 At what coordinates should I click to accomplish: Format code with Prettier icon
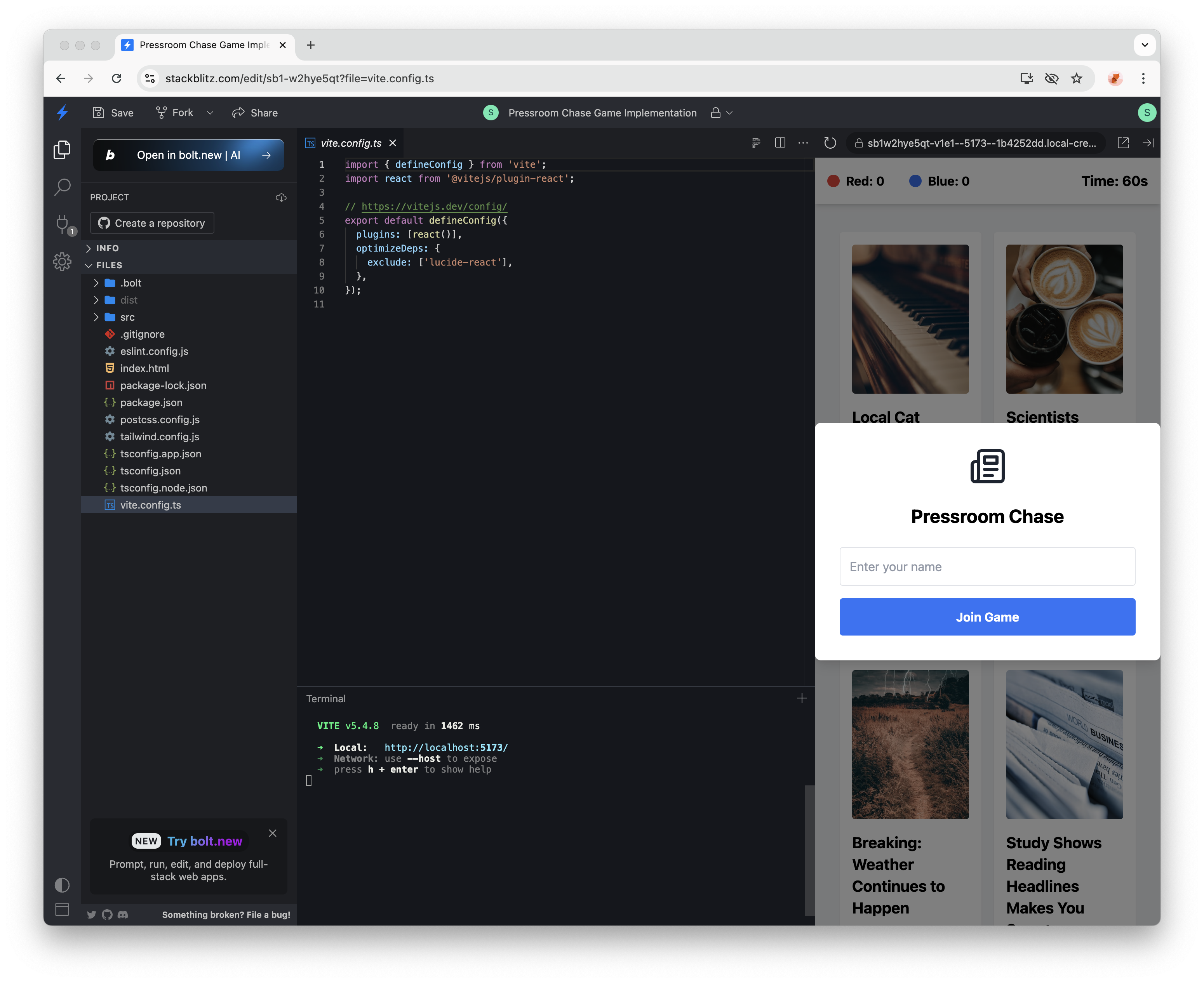(756, 143)
